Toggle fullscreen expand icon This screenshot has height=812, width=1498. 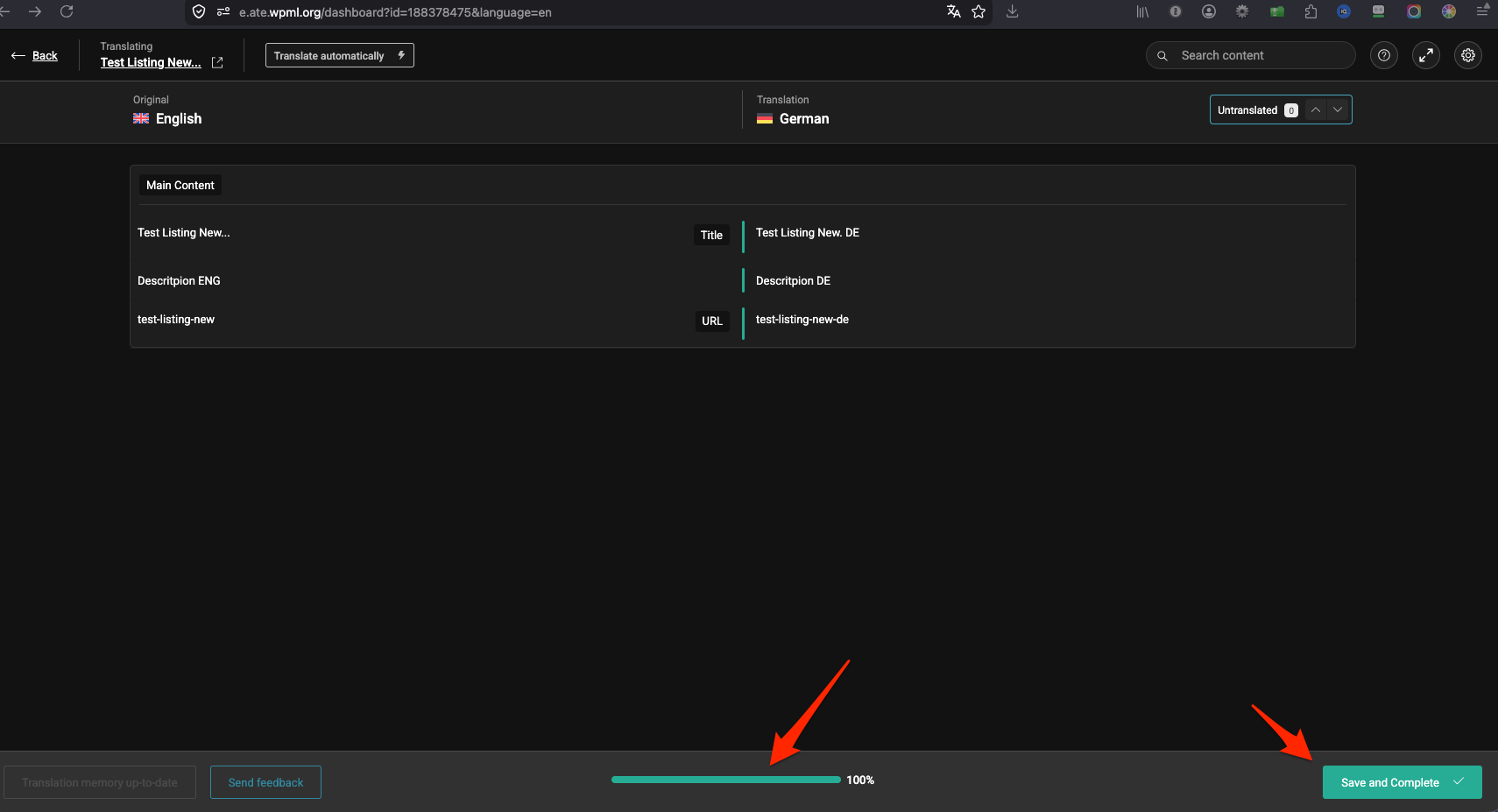(1425, 55)
